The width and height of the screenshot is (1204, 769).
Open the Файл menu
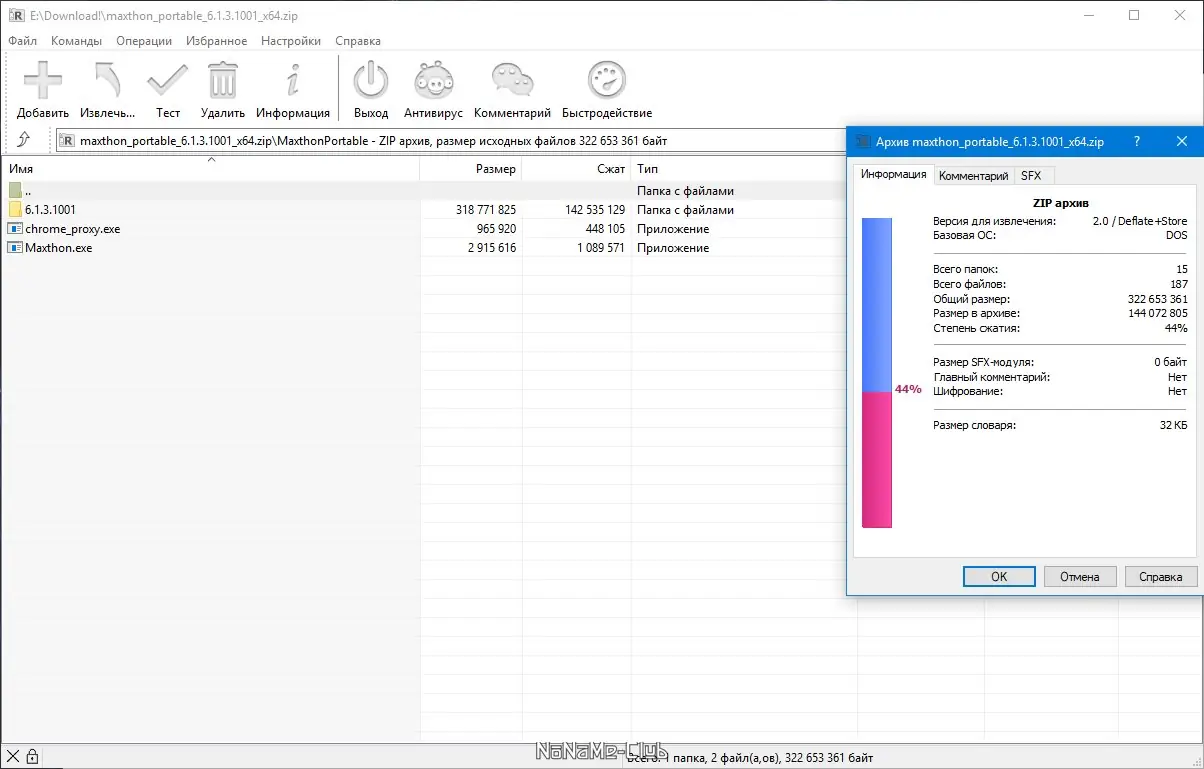[21, 41]
